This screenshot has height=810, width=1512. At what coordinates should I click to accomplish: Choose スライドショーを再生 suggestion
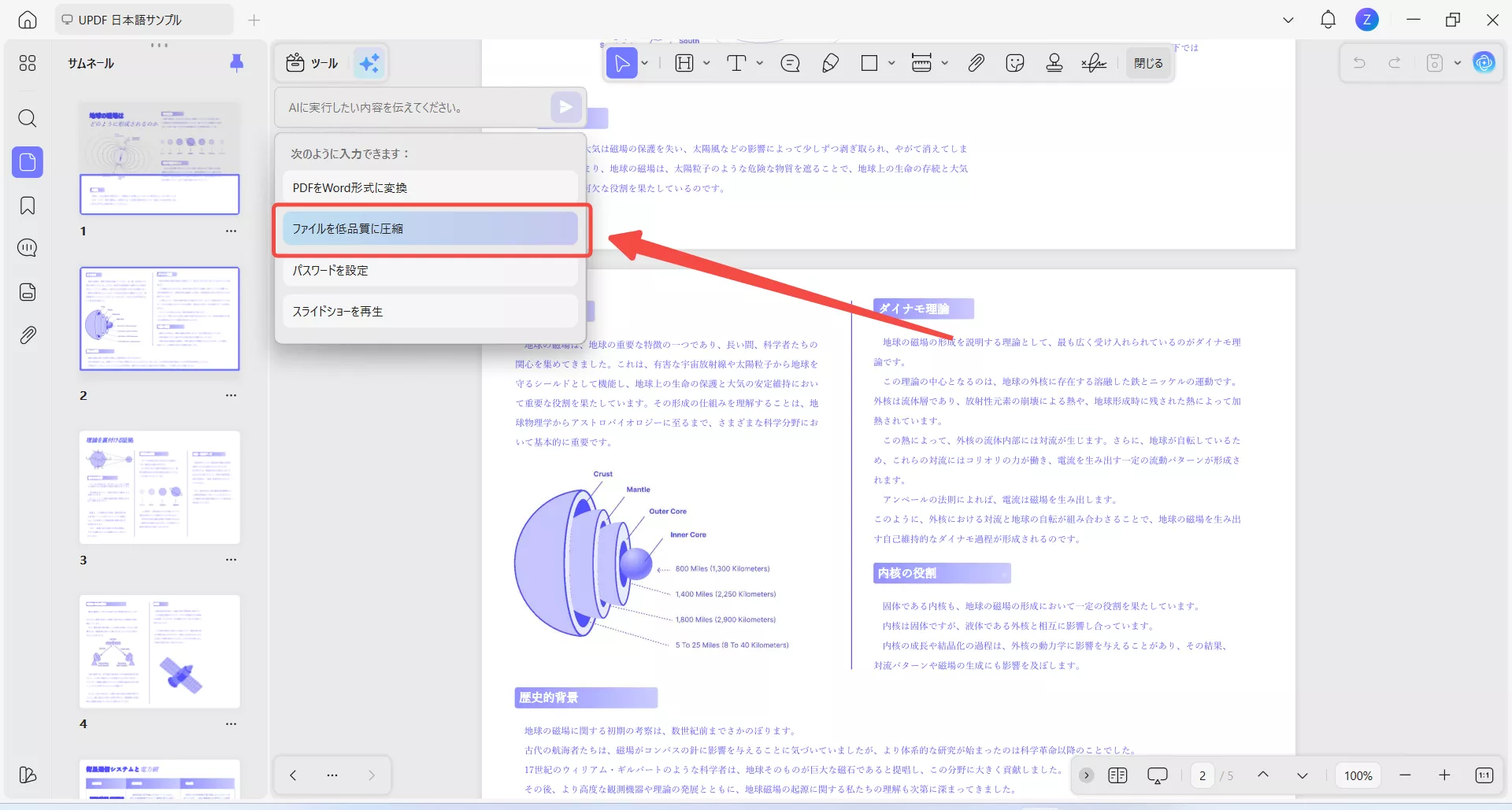pos(430,311)
